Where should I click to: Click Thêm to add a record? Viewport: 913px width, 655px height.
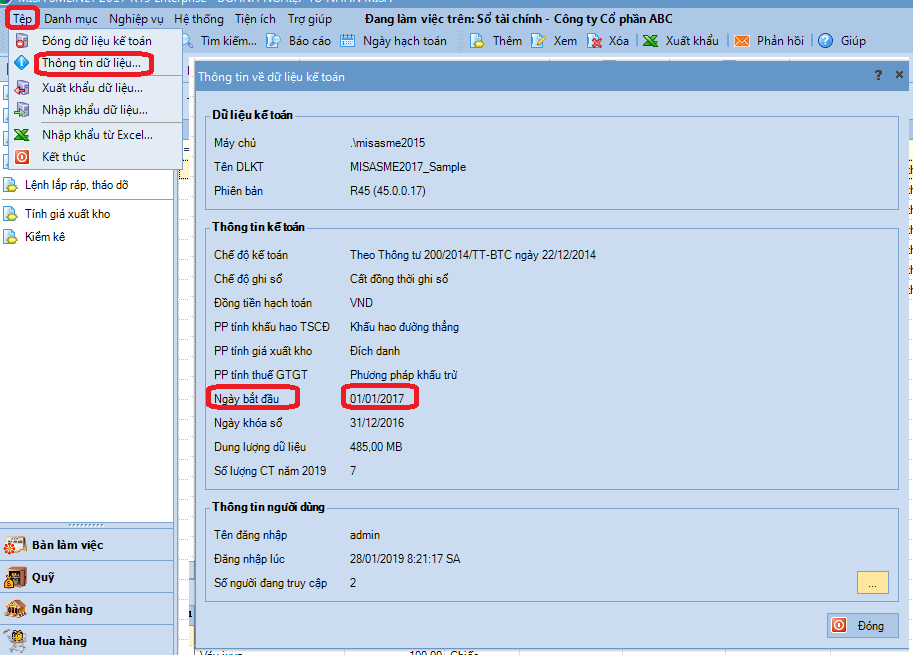[507, 41]
